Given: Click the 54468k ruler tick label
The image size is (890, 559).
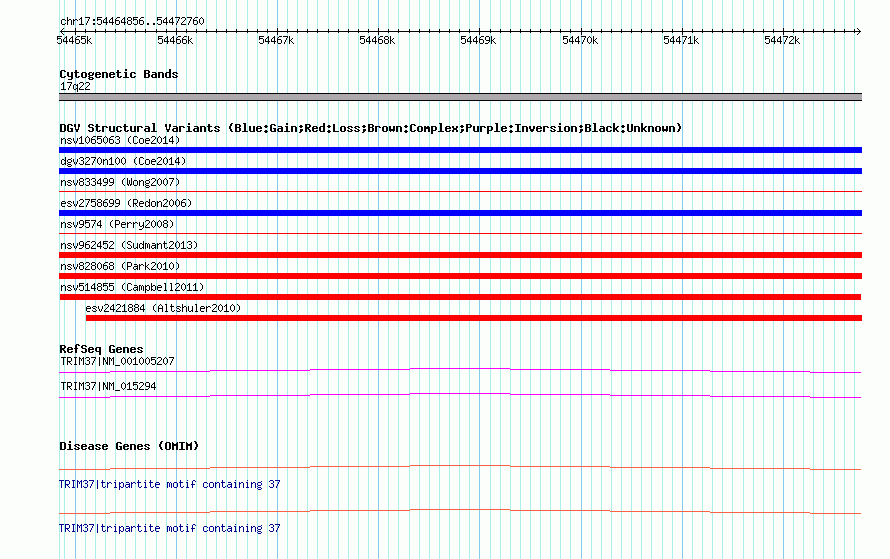Looking at the screenshot, I should [377, 40].
